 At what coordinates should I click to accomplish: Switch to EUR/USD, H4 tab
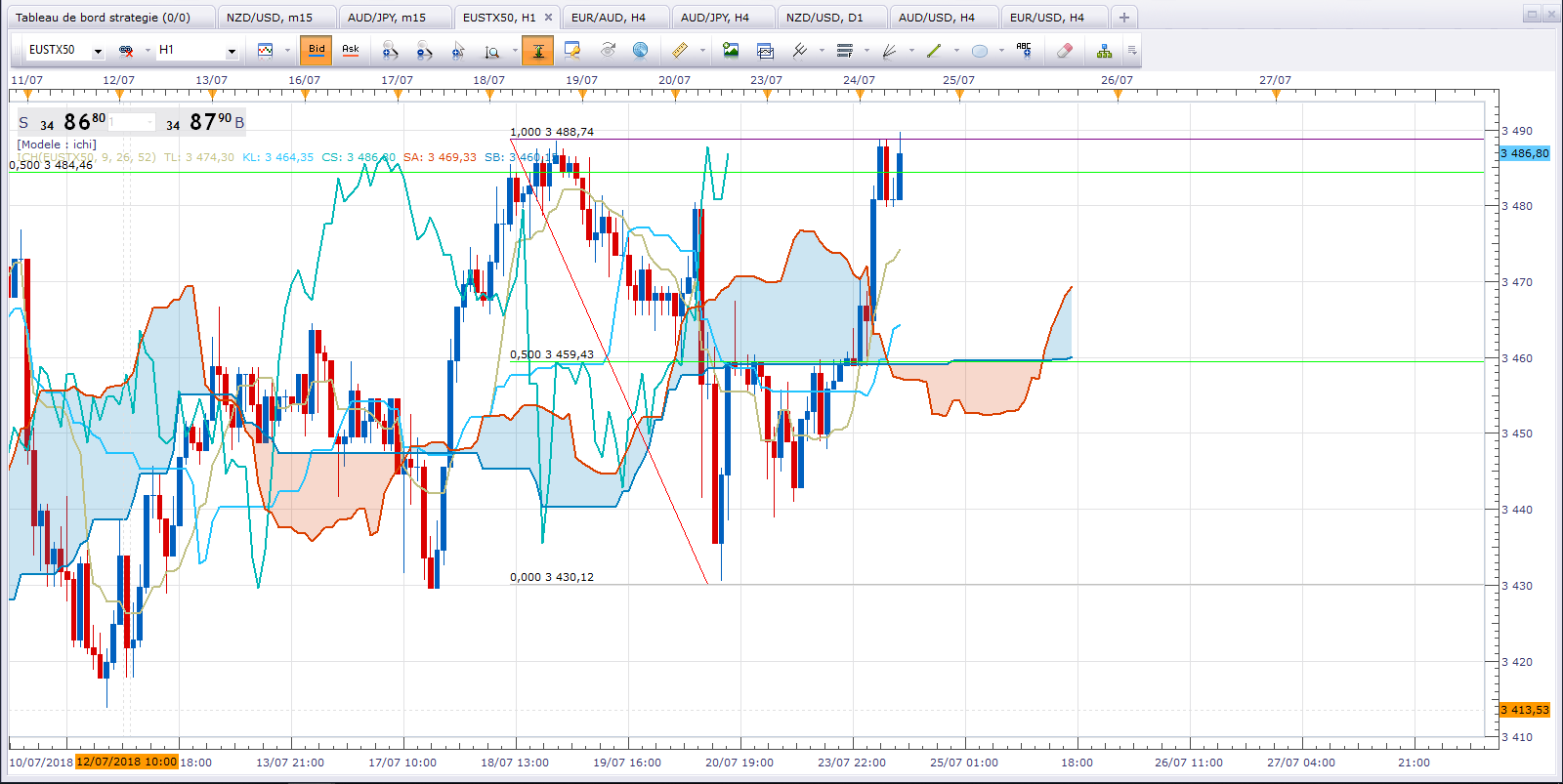coord(1054,18)
